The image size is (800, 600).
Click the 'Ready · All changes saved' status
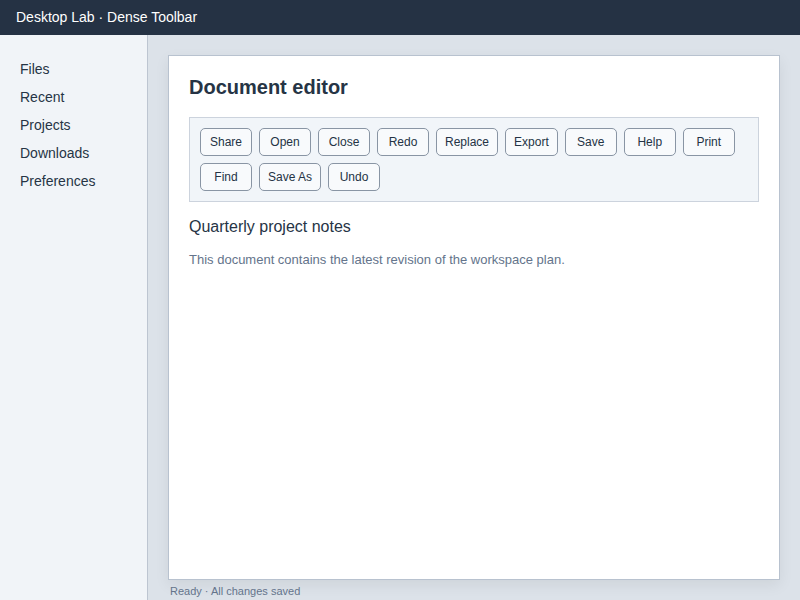[235, 591]
